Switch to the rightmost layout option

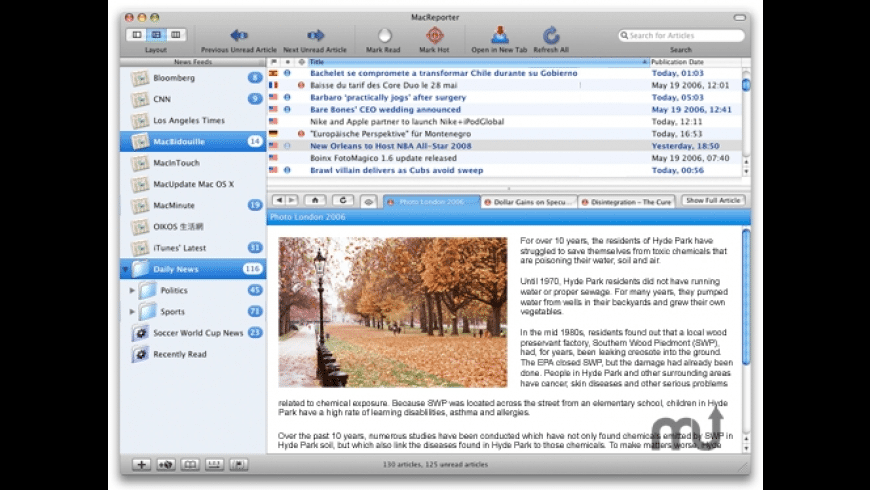(x=175, y=35)
